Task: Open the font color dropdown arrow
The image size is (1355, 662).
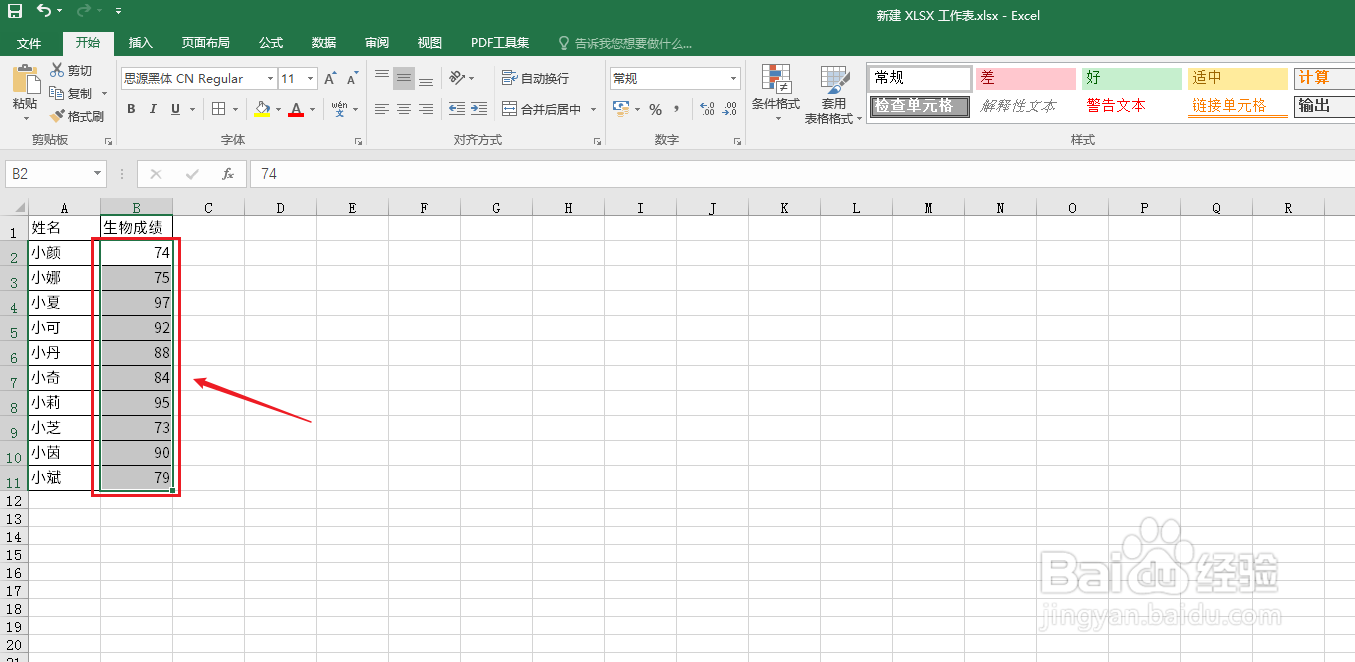Action: click(312, 109)
